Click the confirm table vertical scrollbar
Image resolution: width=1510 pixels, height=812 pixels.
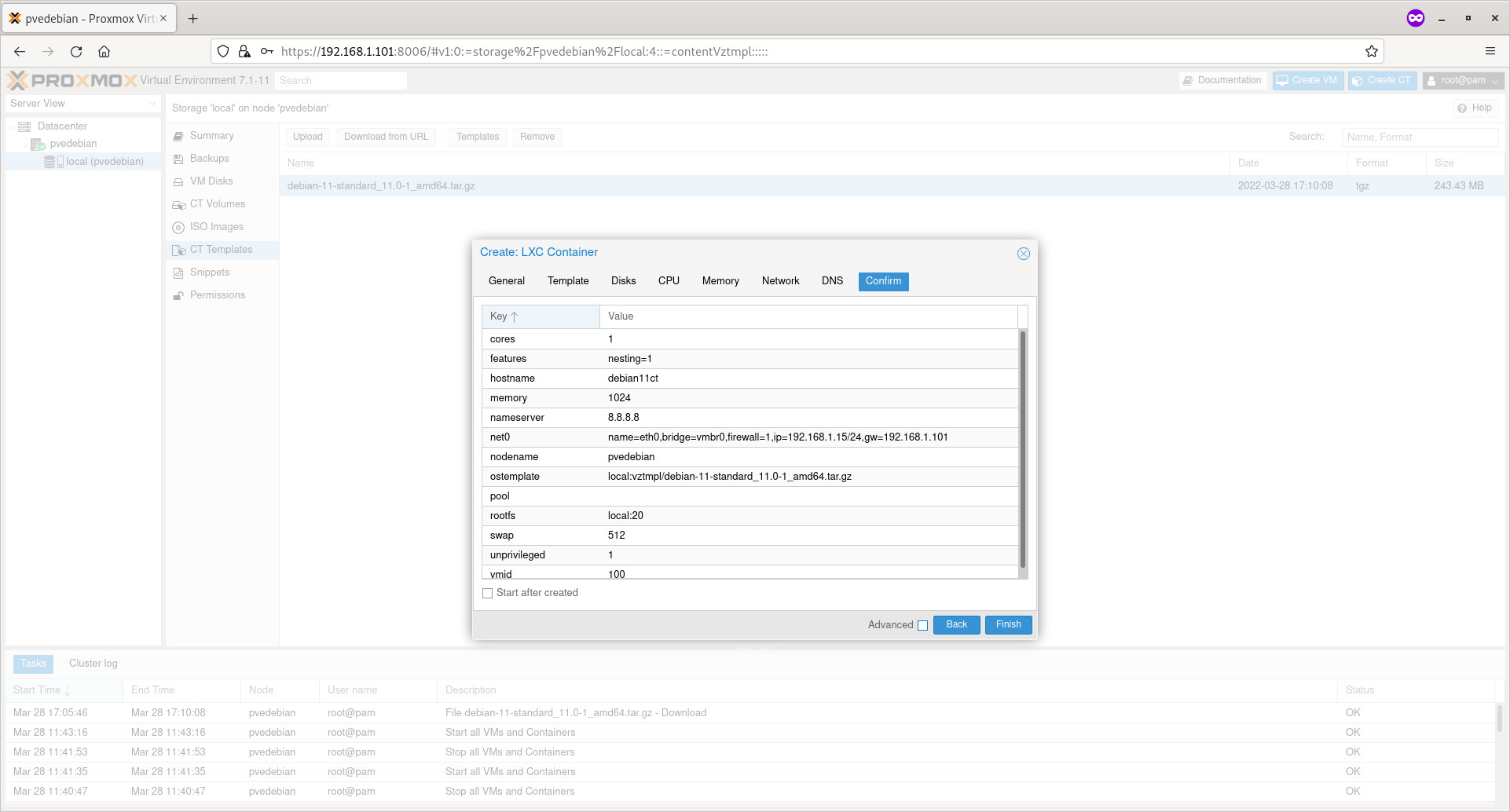[x=1022, y=450]
